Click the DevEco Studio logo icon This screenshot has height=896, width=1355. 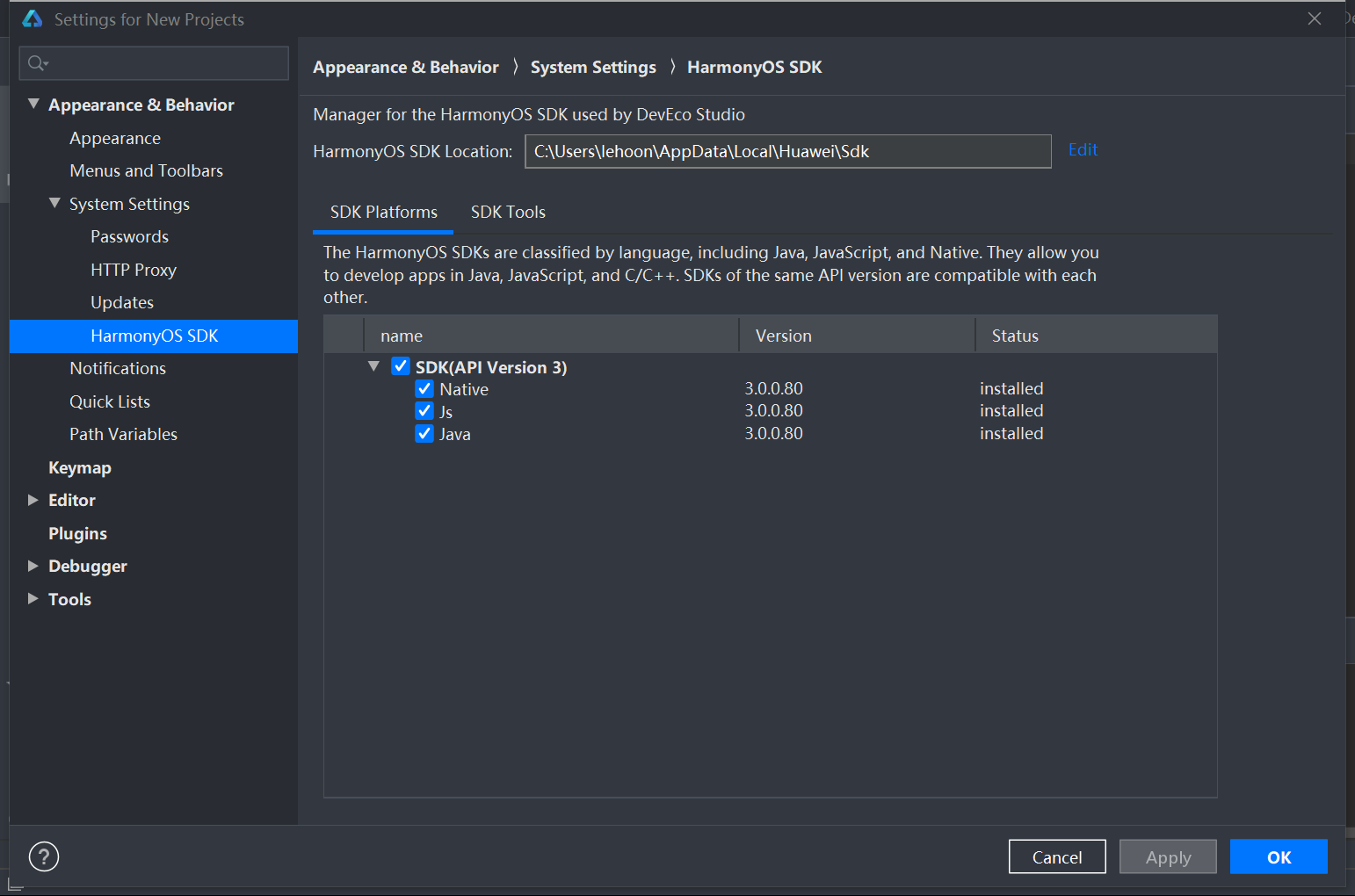pos(33,18)
